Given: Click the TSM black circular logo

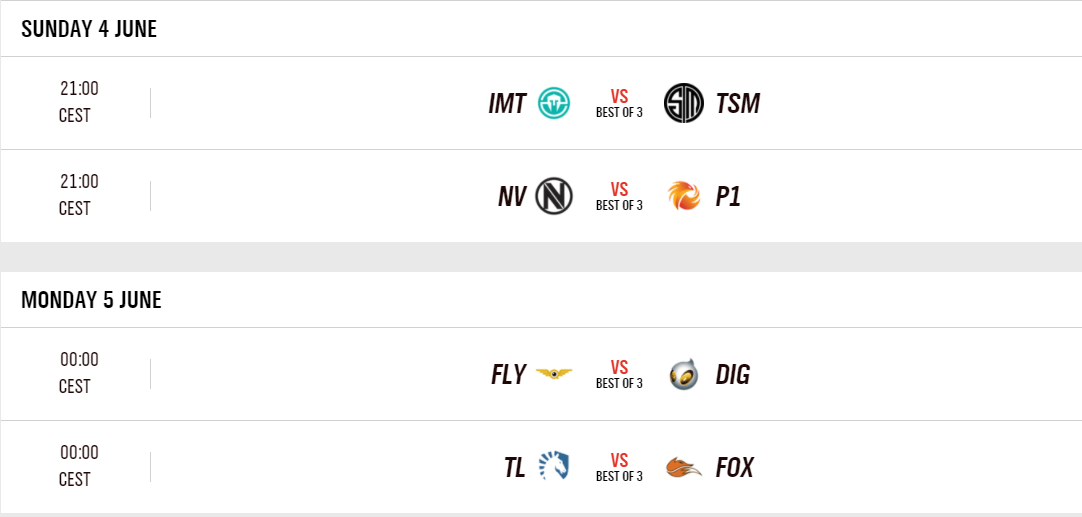Looking at the screenshot, I should 684,103.
